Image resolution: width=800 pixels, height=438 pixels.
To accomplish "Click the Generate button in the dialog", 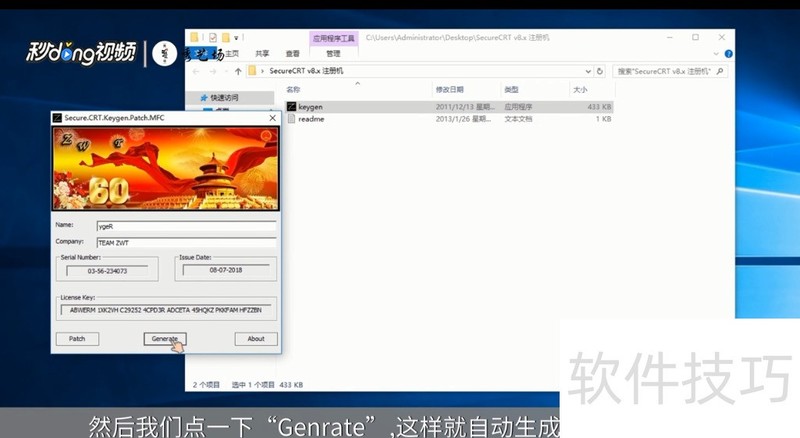I will (x=165, y=339).
